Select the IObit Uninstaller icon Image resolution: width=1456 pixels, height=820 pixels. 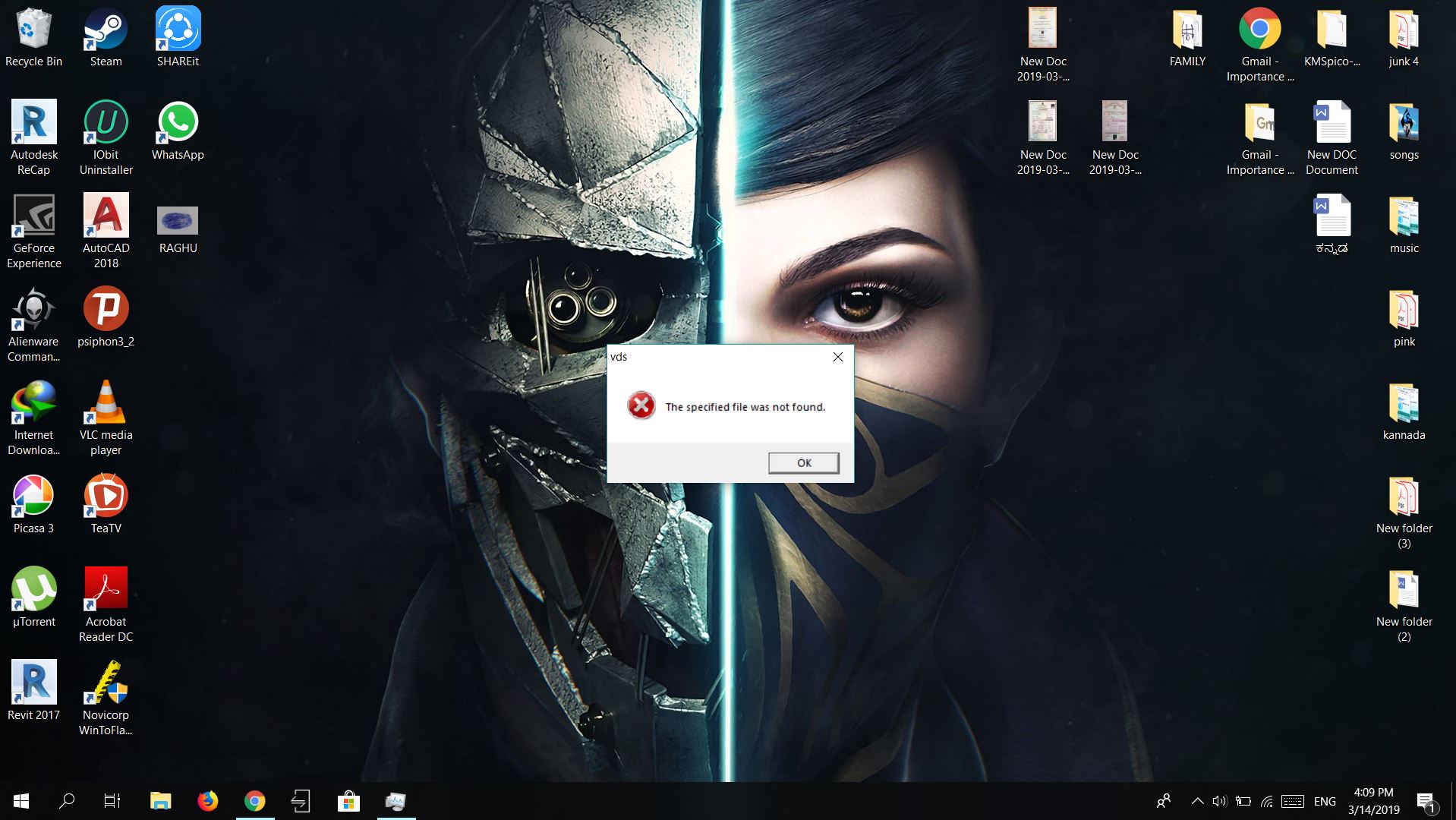click(106, 138)
